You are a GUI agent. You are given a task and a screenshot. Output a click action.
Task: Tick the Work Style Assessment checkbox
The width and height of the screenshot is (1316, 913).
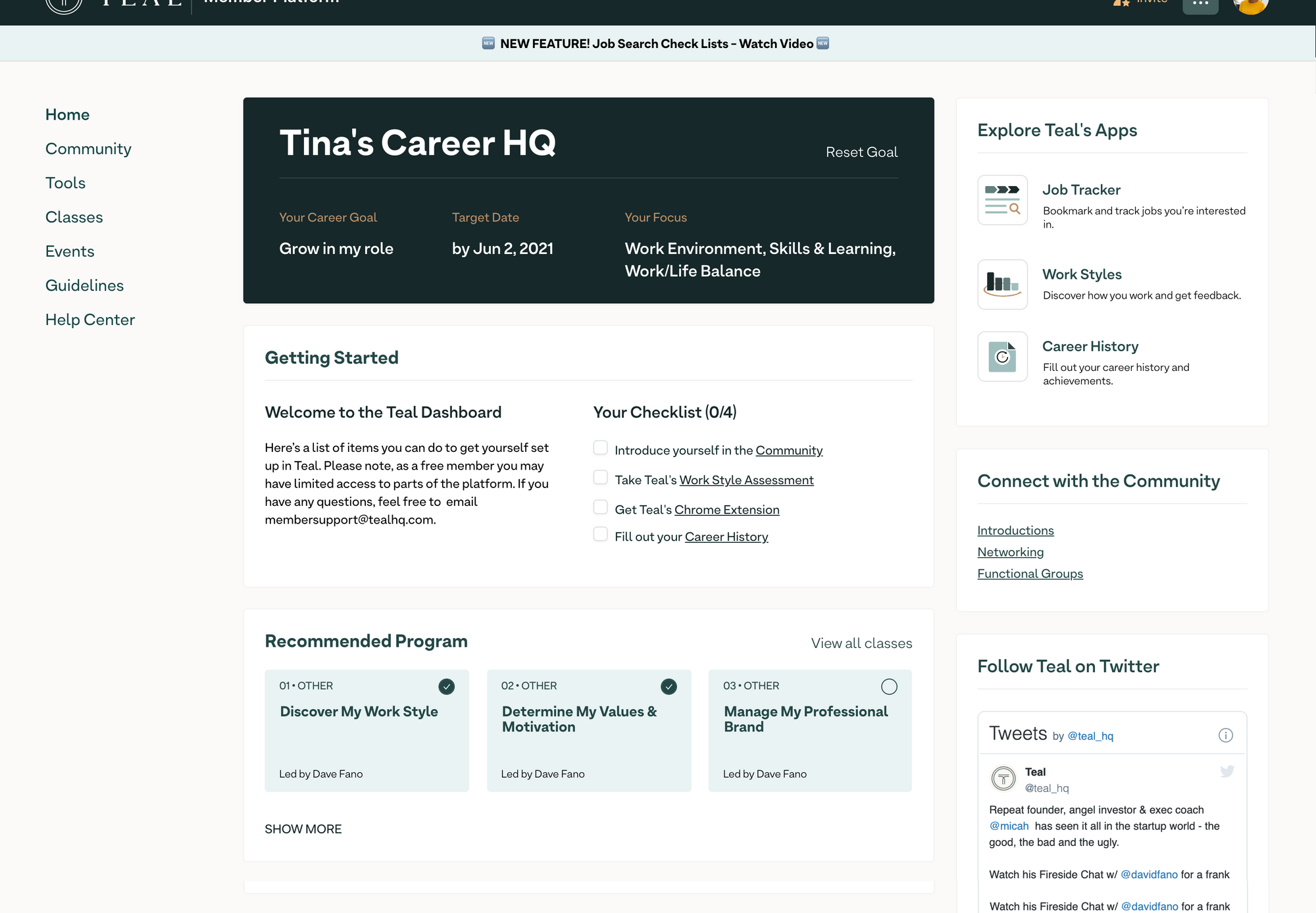pos(600,478)
